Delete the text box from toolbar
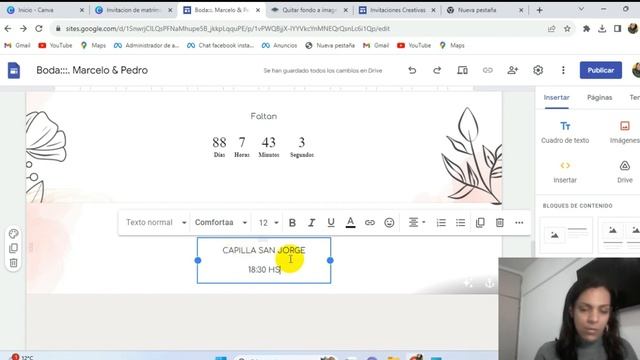 click(x=500, y=222)
